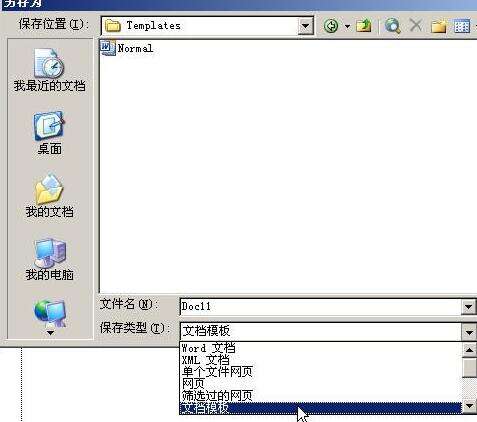
Task: Select 桌面 in the places bar
Action: tap(49, 133)
